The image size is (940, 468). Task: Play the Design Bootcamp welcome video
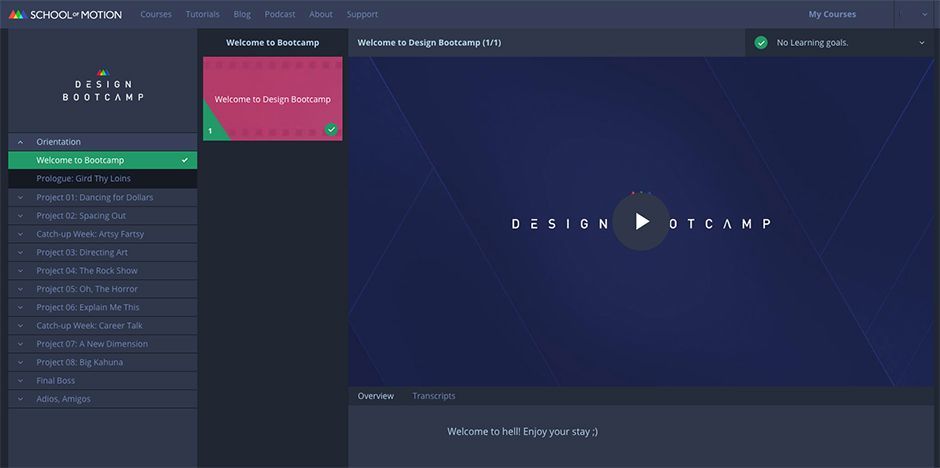click(x=641, y=222)
